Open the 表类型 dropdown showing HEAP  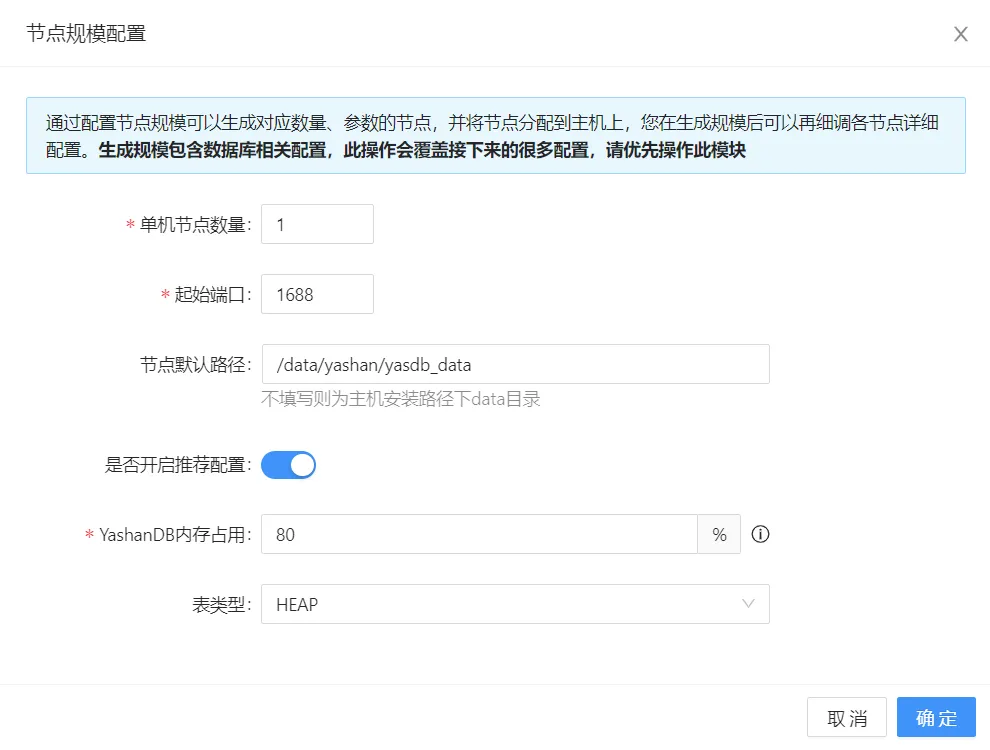(x=515, y=604)
